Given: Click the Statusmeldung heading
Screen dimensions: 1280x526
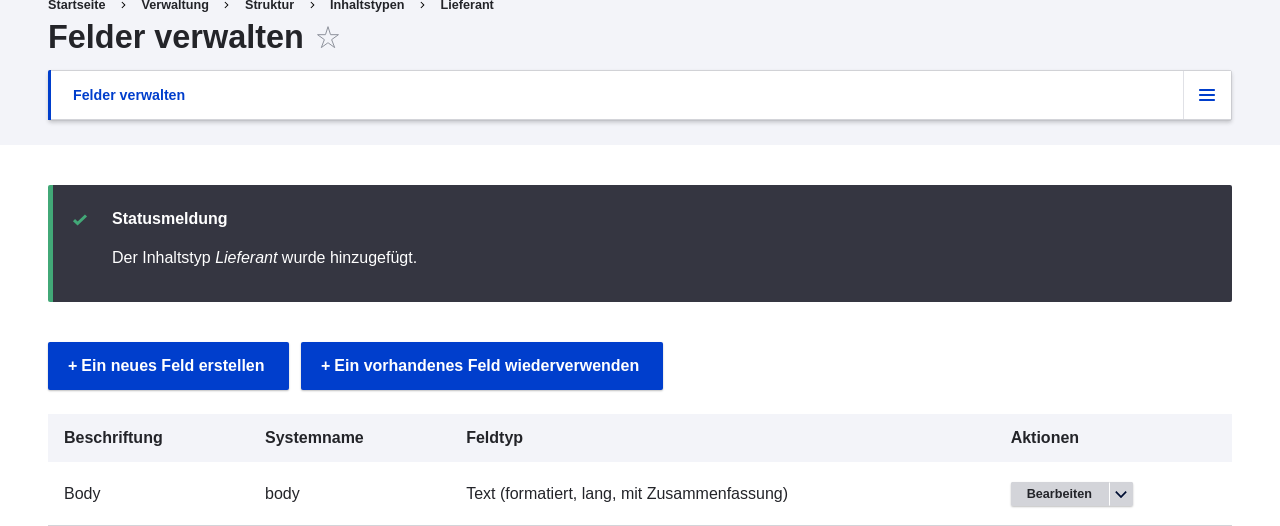Looking at the screenshot, I should [x=170, y=219].
